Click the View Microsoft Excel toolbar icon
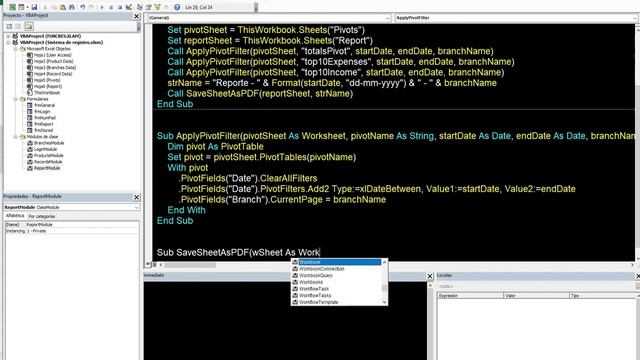 (13, 7)
